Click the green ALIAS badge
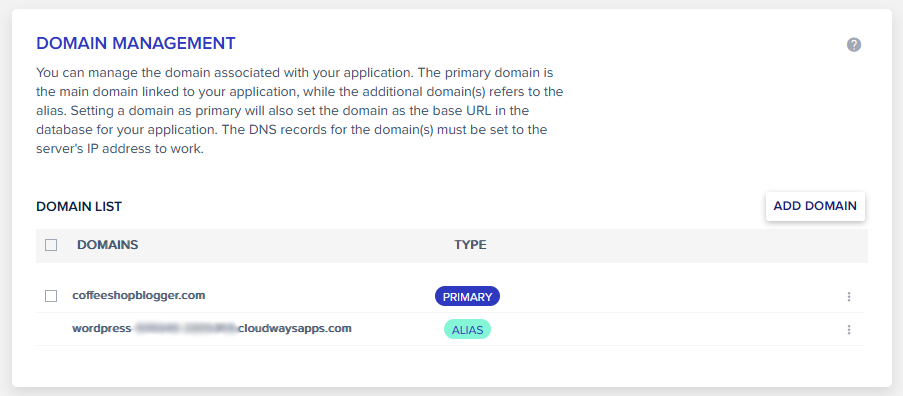The image size is (903, 396). point(467,329)
